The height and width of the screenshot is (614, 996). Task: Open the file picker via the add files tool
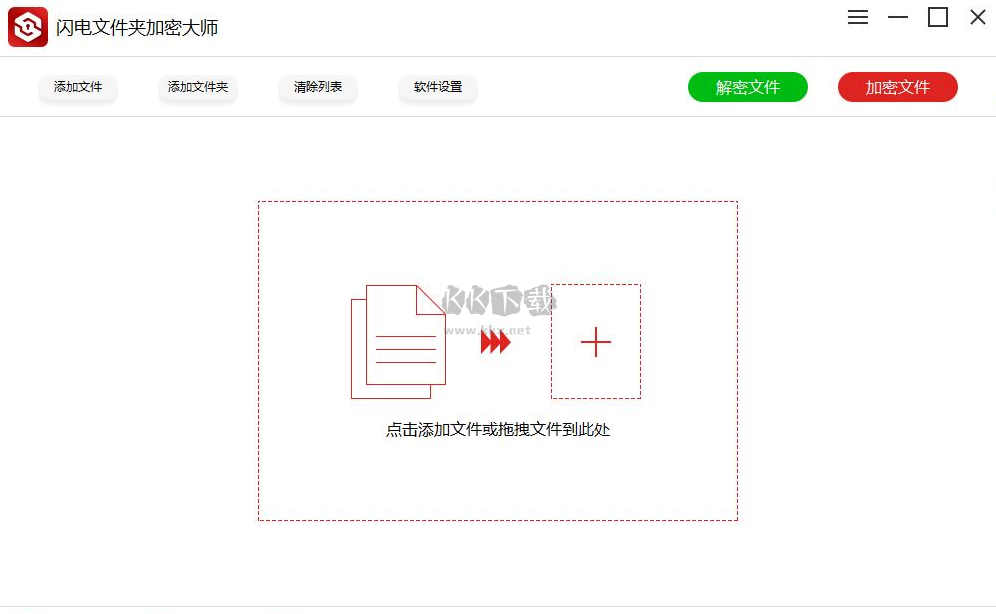pyautogui.click(x=78, y=87)
